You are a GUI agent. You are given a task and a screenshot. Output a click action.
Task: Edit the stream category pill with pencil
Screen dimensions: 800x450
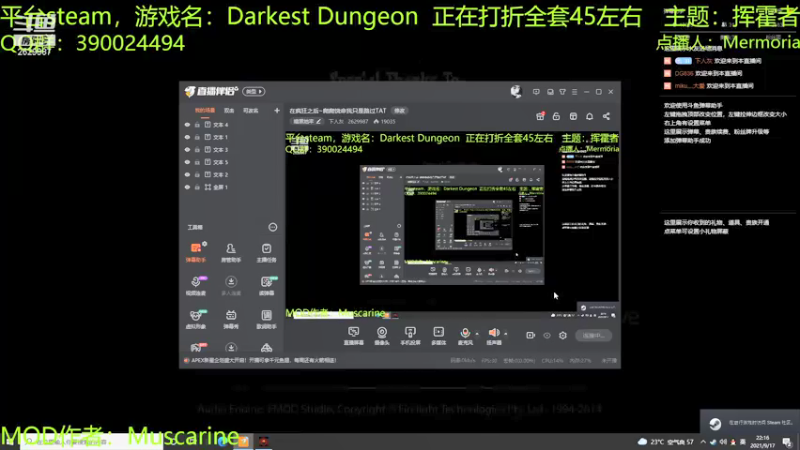coord(307,121)
